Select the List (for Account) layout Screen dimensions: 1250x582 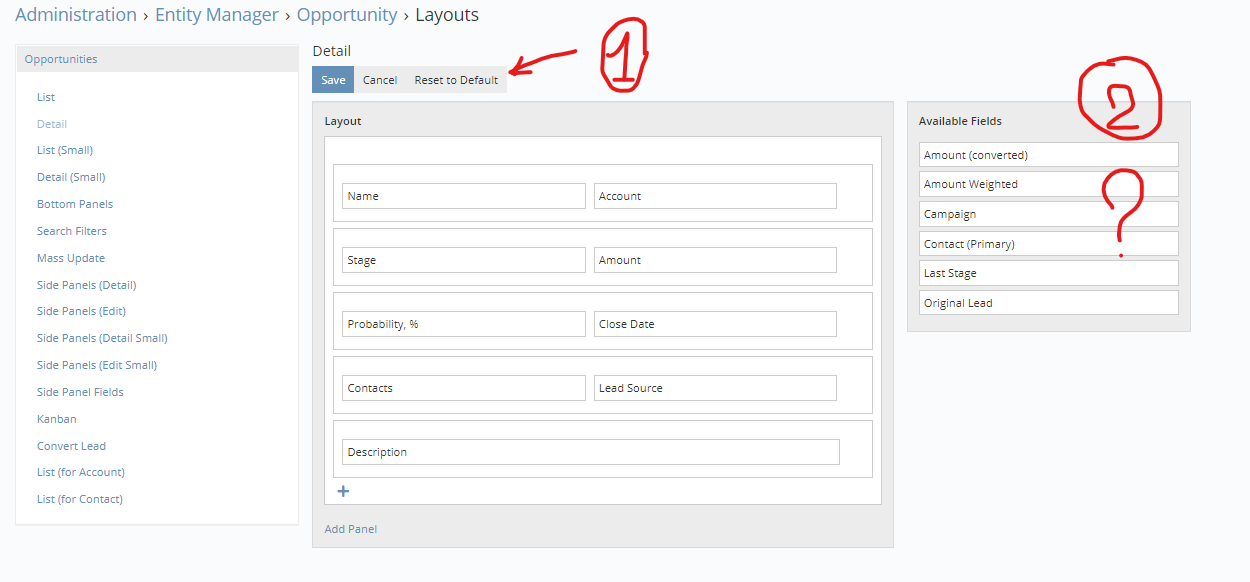click(x=81, y=471)
